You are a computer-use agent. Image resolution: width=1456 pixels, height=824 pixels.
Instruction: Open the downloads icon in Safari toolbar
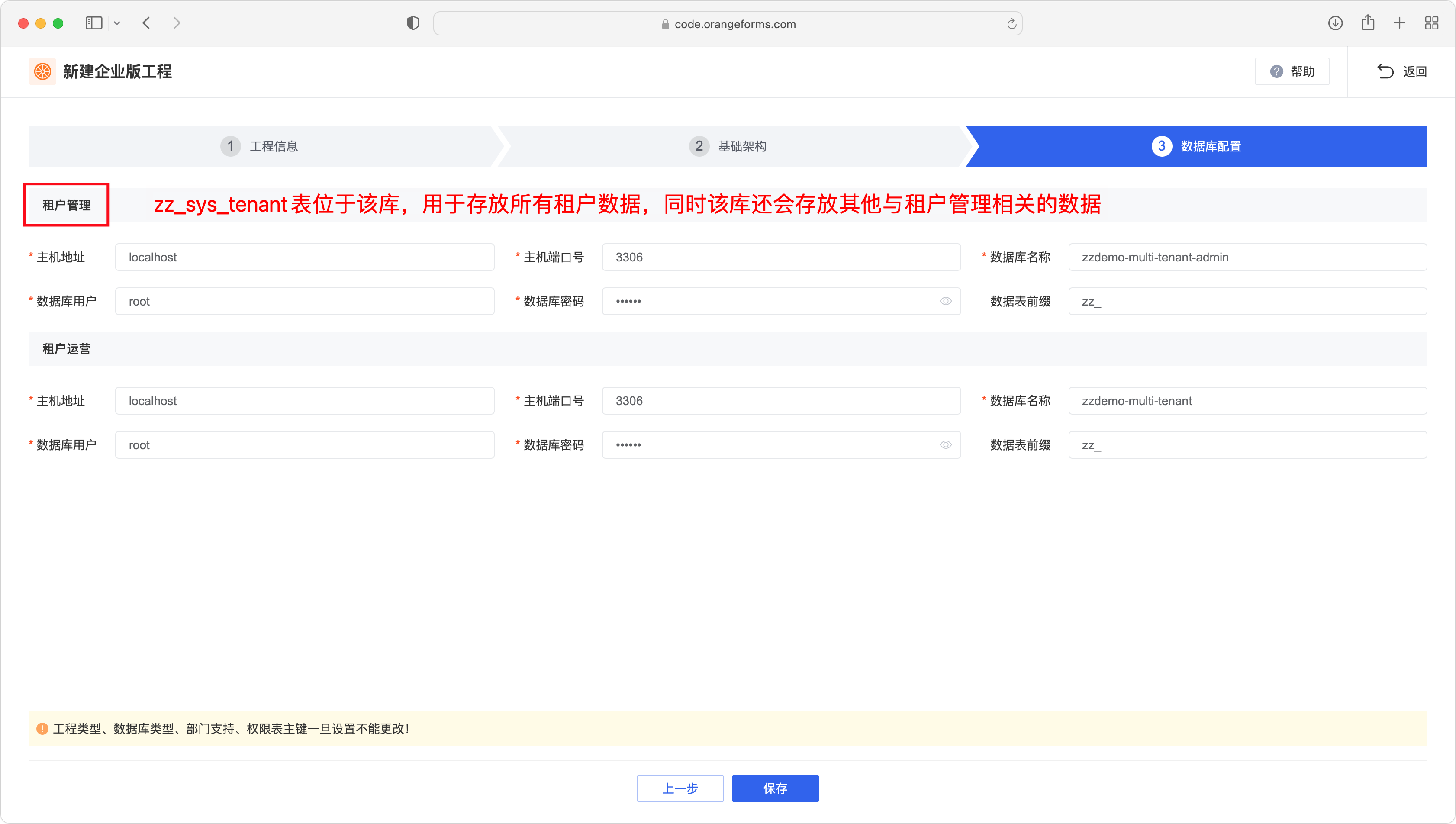1336,23
